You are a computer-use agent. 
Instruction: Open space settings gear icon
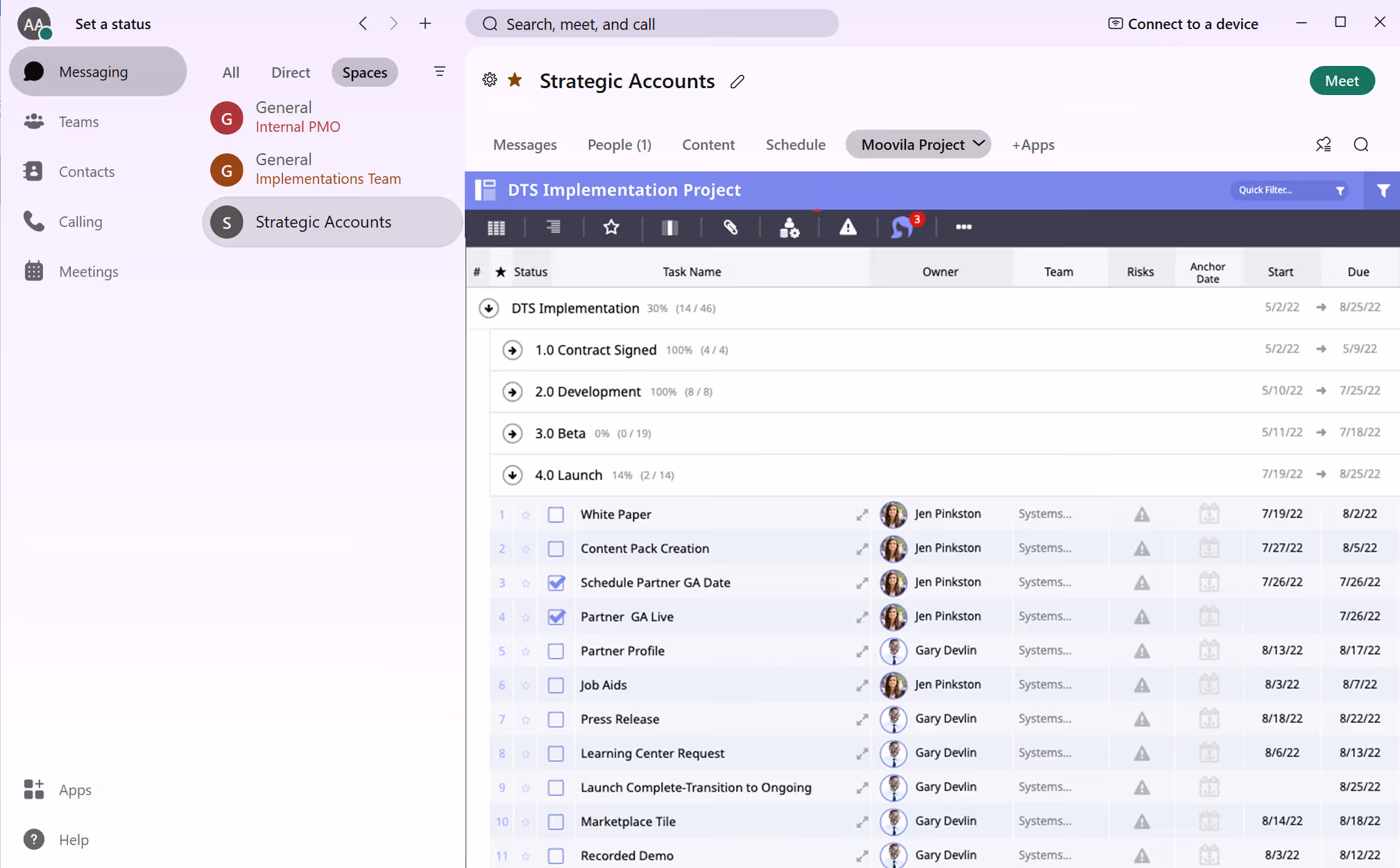click(x=490, y=80)
